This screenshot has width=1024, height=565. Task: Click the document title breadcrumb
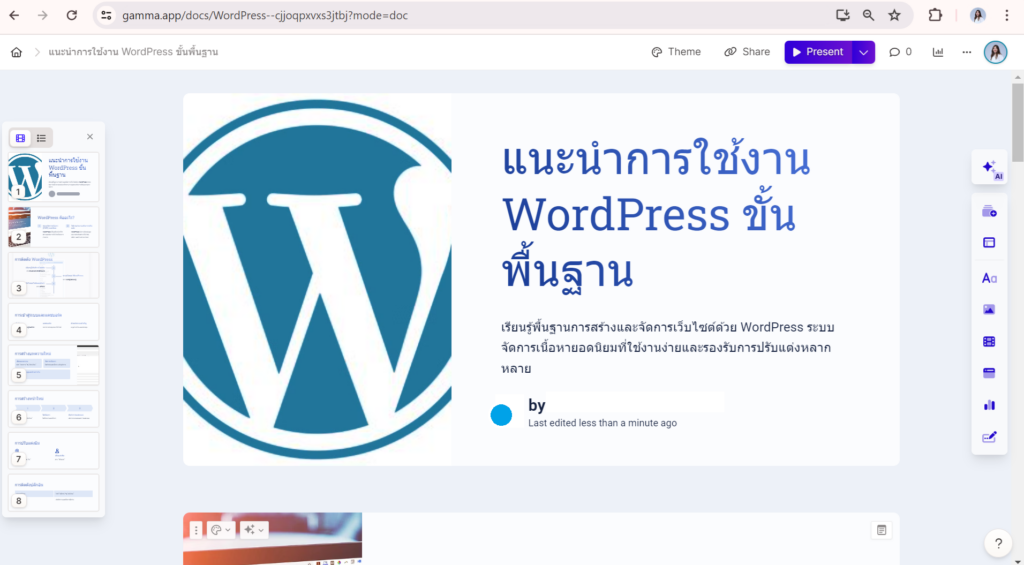(133, 52)
